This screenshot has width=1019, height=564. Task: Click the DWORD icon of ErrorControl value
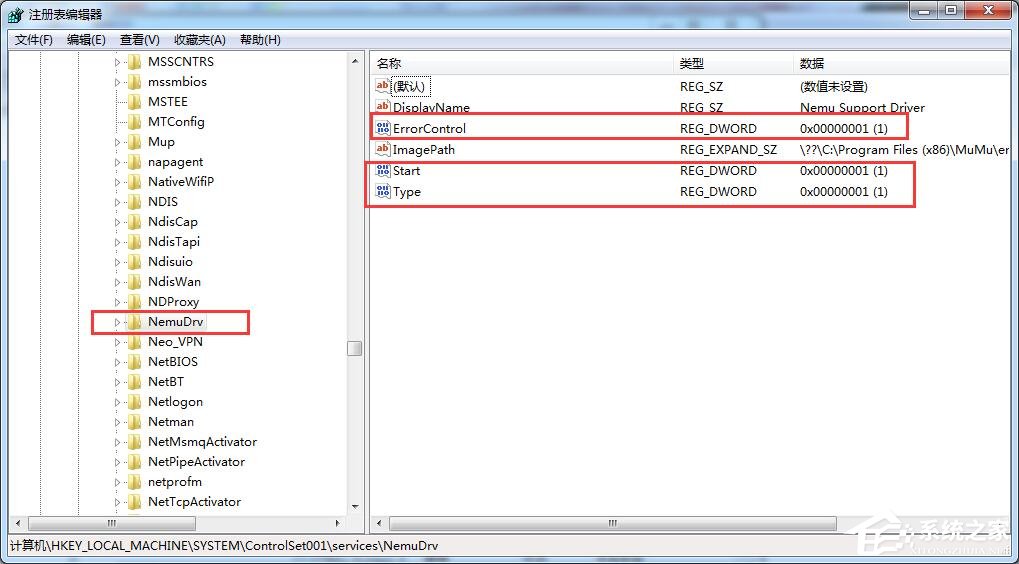click(x=383, y=129)
